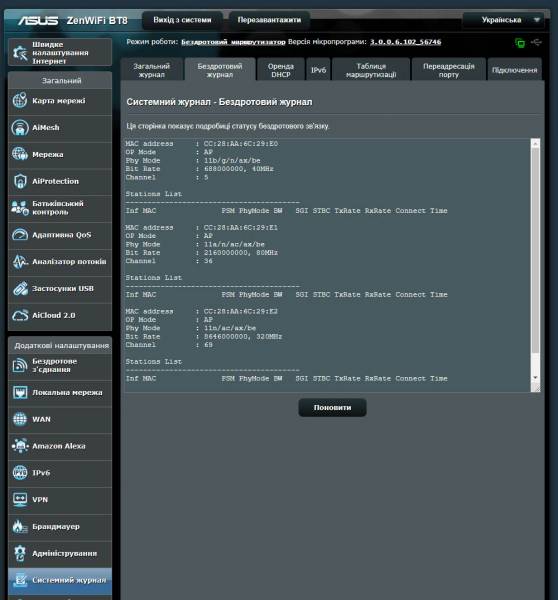558x600 pixels.
Task: Click the Amazon Alexa icon
Action: [20, 446]
